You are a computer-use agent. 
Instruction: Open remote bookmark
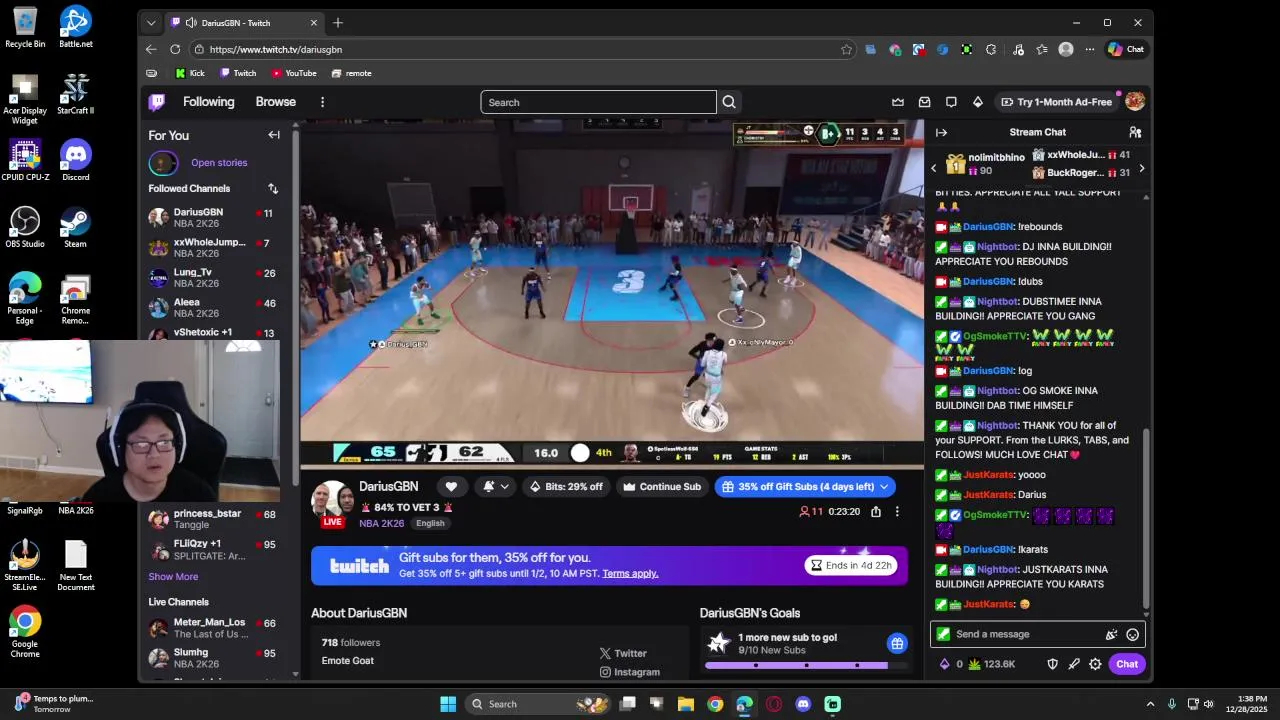pyautogui.click(x=351, y=73)
